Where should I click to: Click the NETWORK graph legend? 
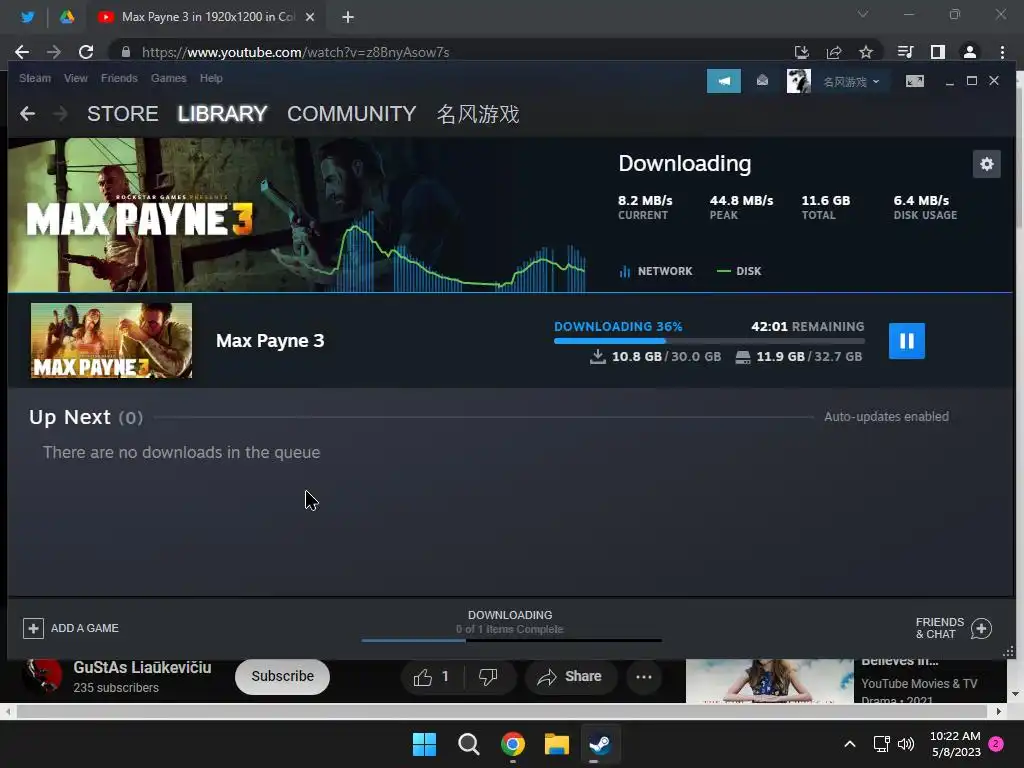pos(656,271)
